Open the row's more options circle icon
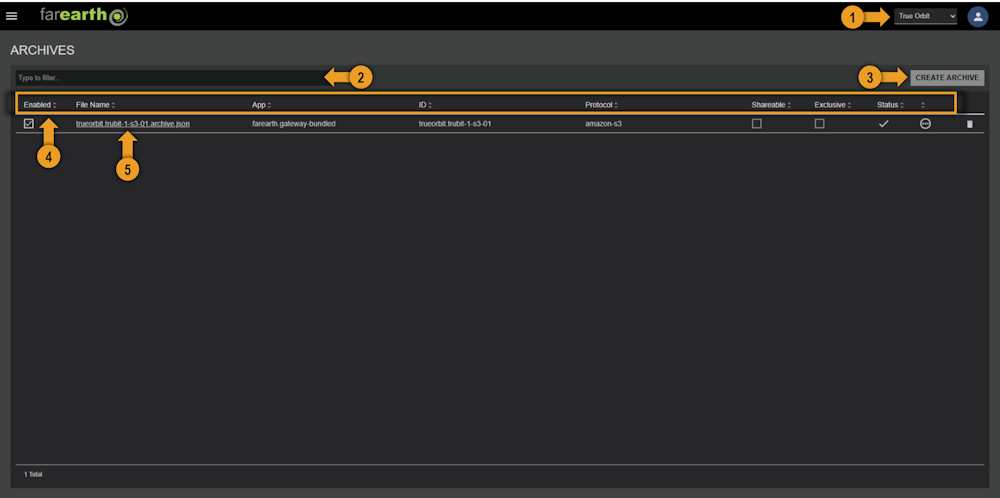Viewport: 1000px width, 498px height. [925, 124]
